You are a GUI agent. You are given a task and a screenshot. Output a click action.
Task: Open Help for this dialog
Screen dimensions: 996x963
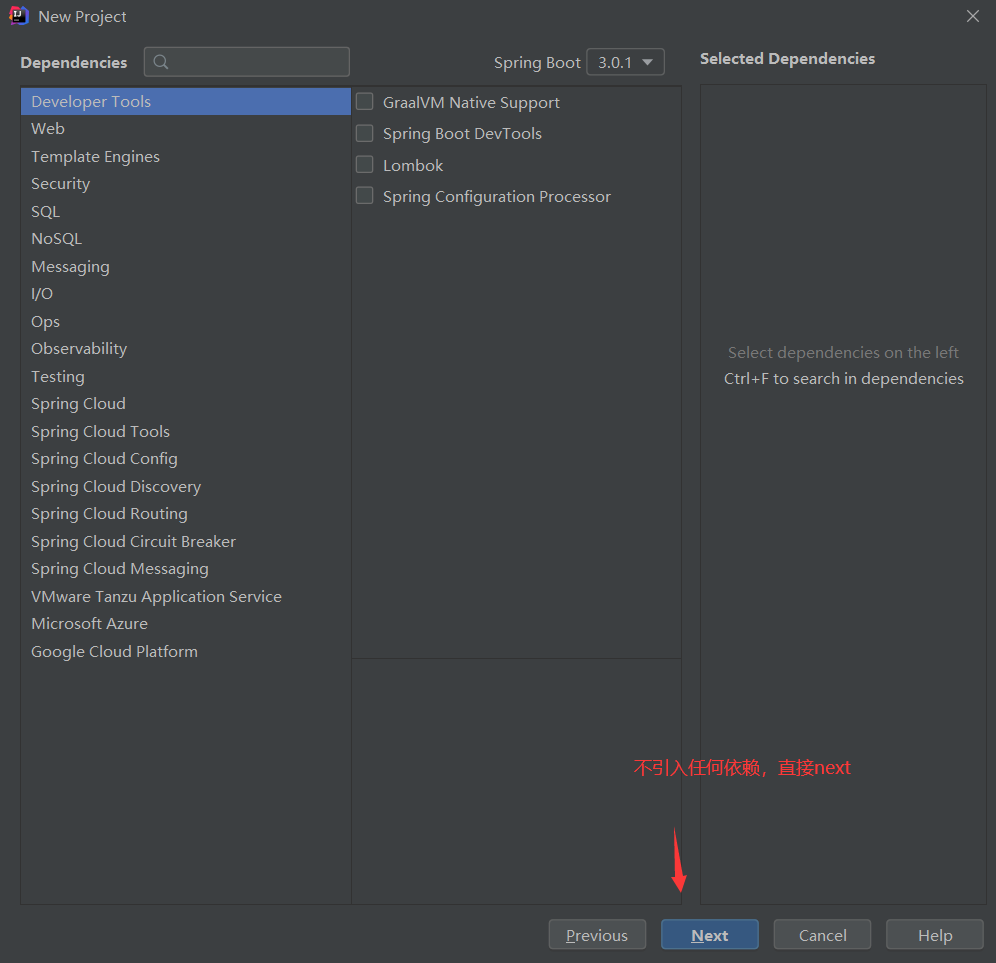pos(934,934)
